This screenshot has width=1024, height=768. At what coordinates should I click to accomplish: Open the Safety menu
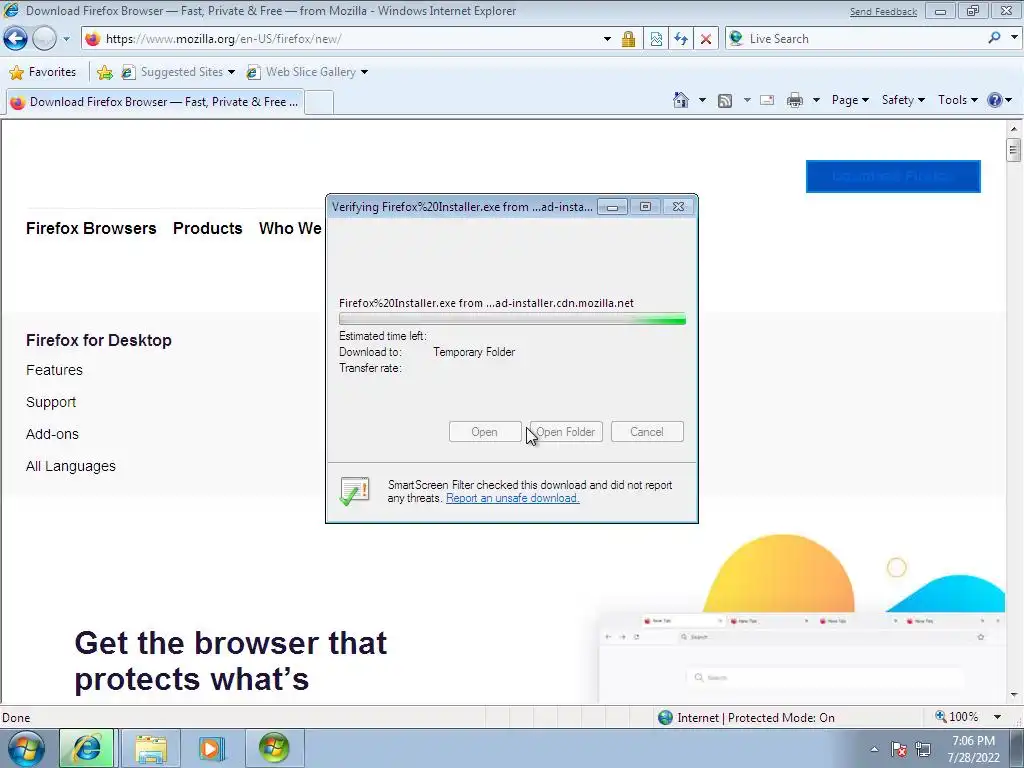(903, 100)
